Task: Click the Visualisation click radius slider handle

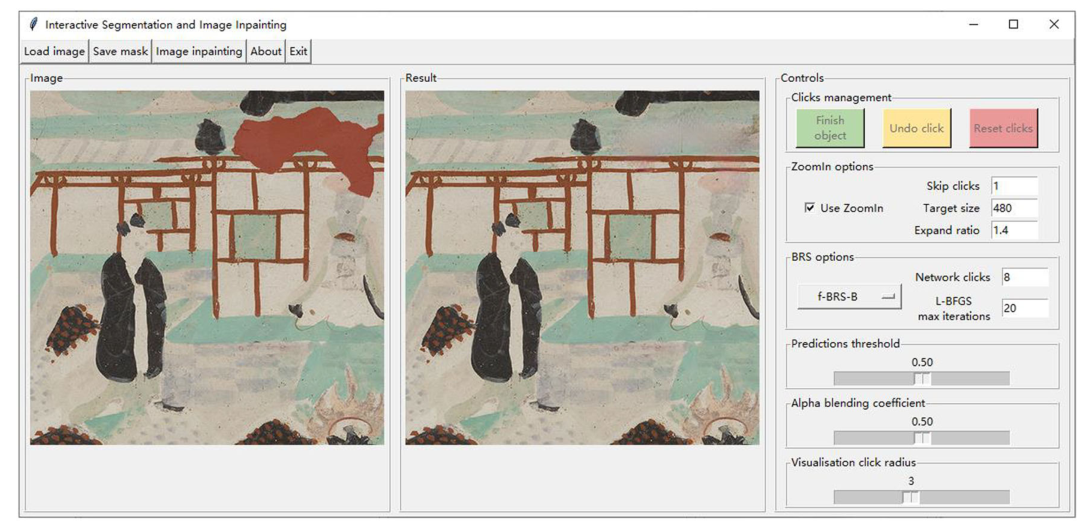Action: point(911,497)
